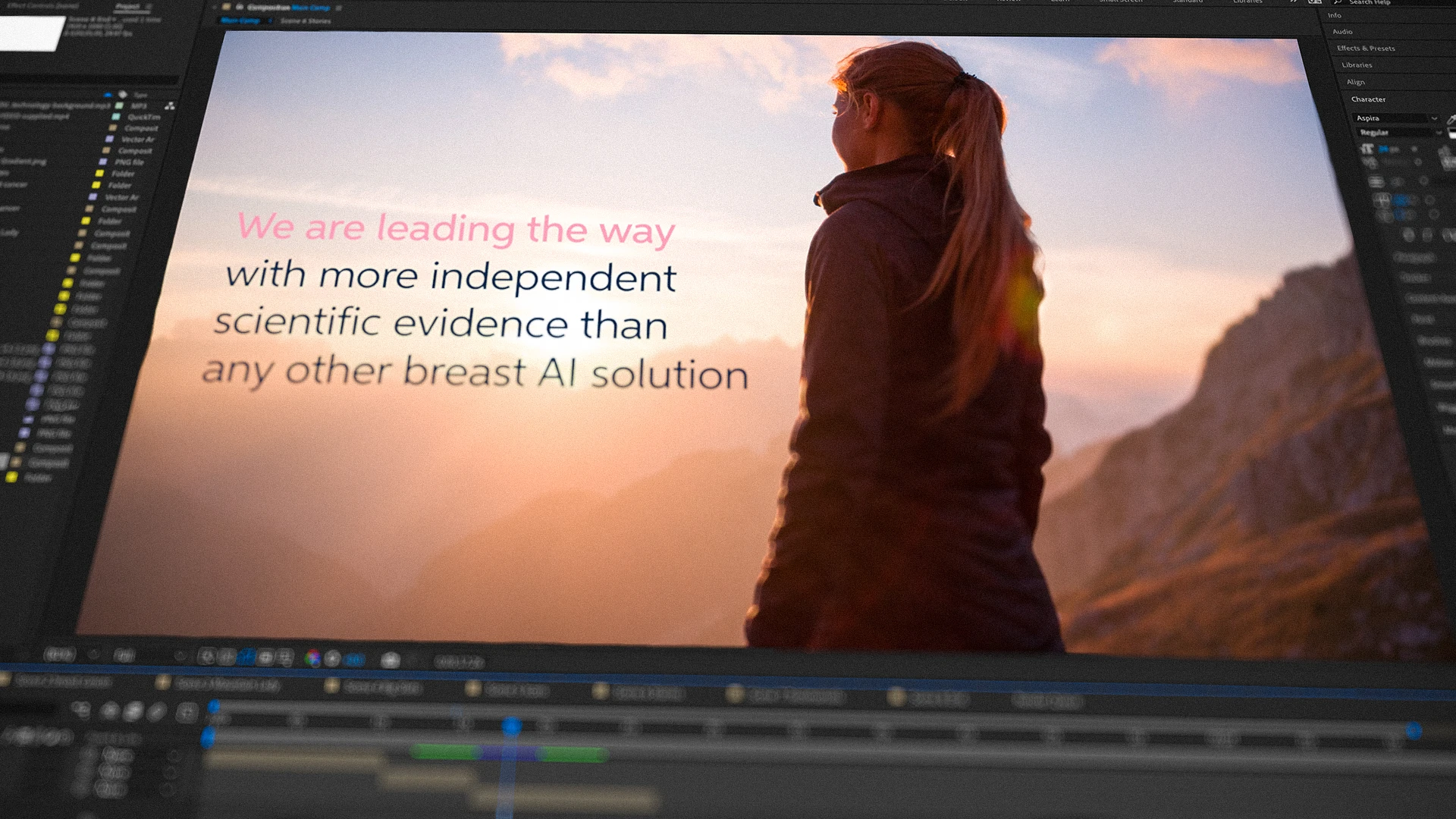This screenshot has height=819, width=1456.
Task: Click the MP3 row label color square
Action: (119, 105)
